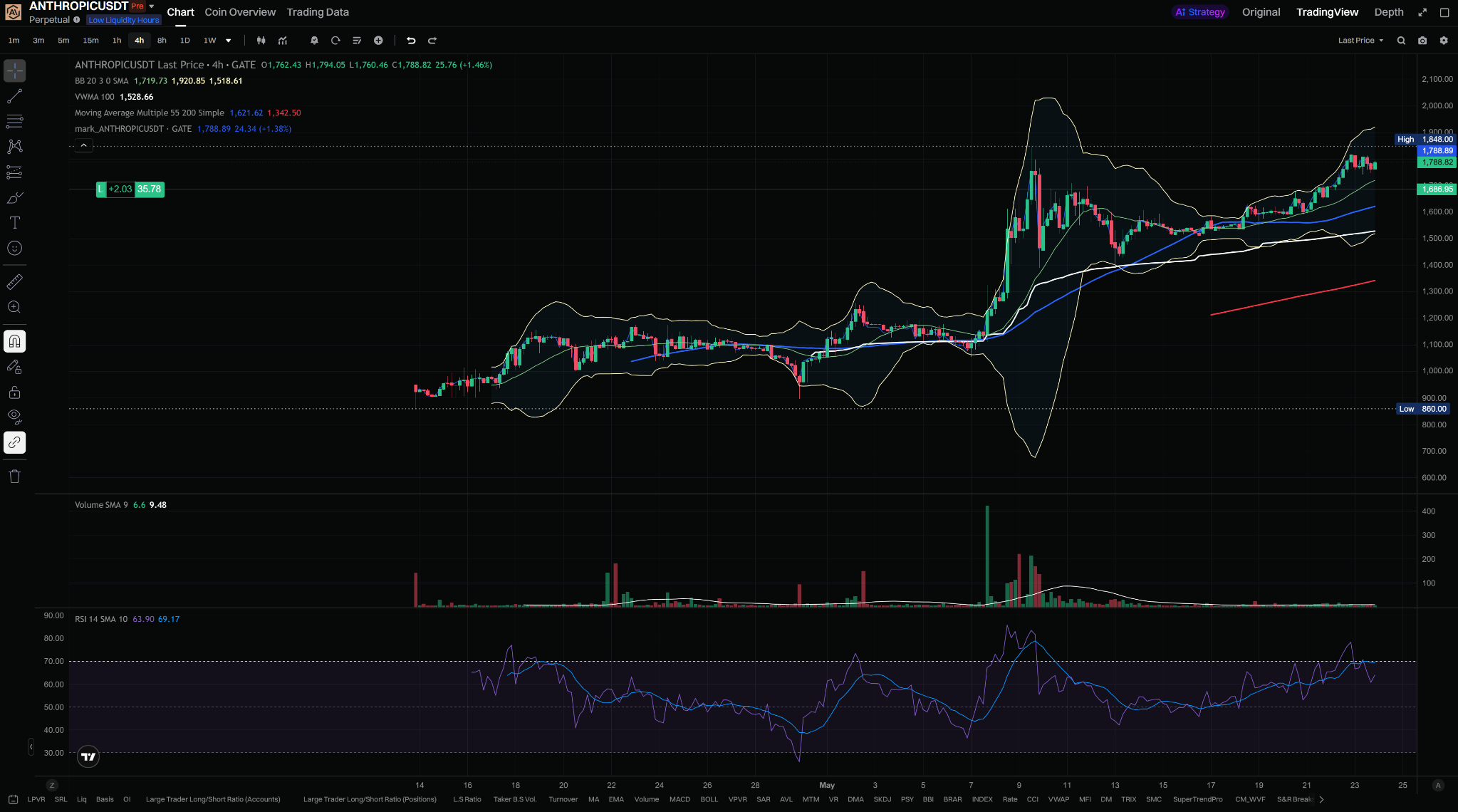Toggle auto scale with the A button
This screenshot has width=1458, height=812.
pos(1438,786)
